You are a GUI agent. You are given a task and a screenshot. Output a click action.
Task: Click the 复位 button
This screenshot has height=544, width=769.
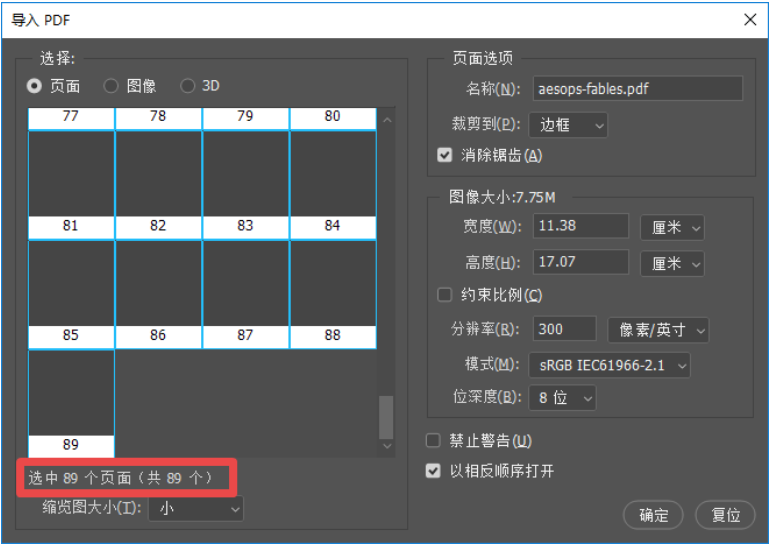[725, 515]
